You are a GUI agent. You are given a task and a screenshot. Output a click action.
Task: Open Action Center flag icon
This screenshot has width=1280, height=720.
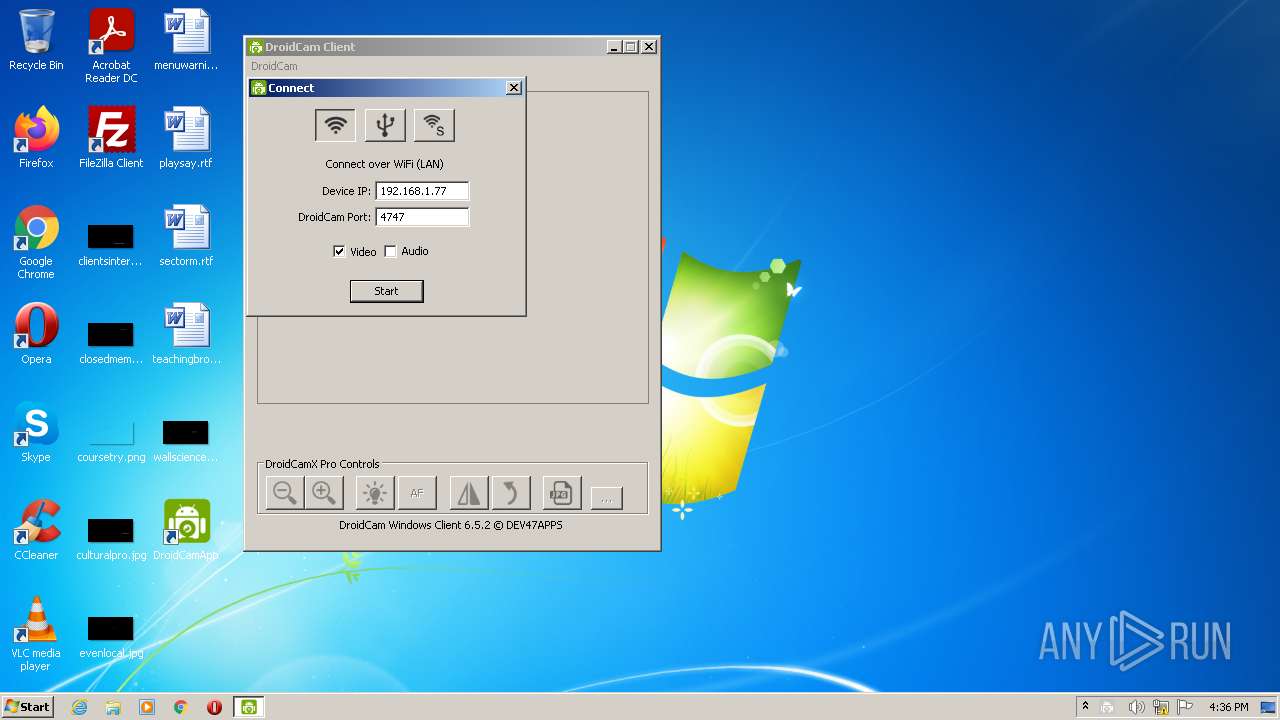1185,707
